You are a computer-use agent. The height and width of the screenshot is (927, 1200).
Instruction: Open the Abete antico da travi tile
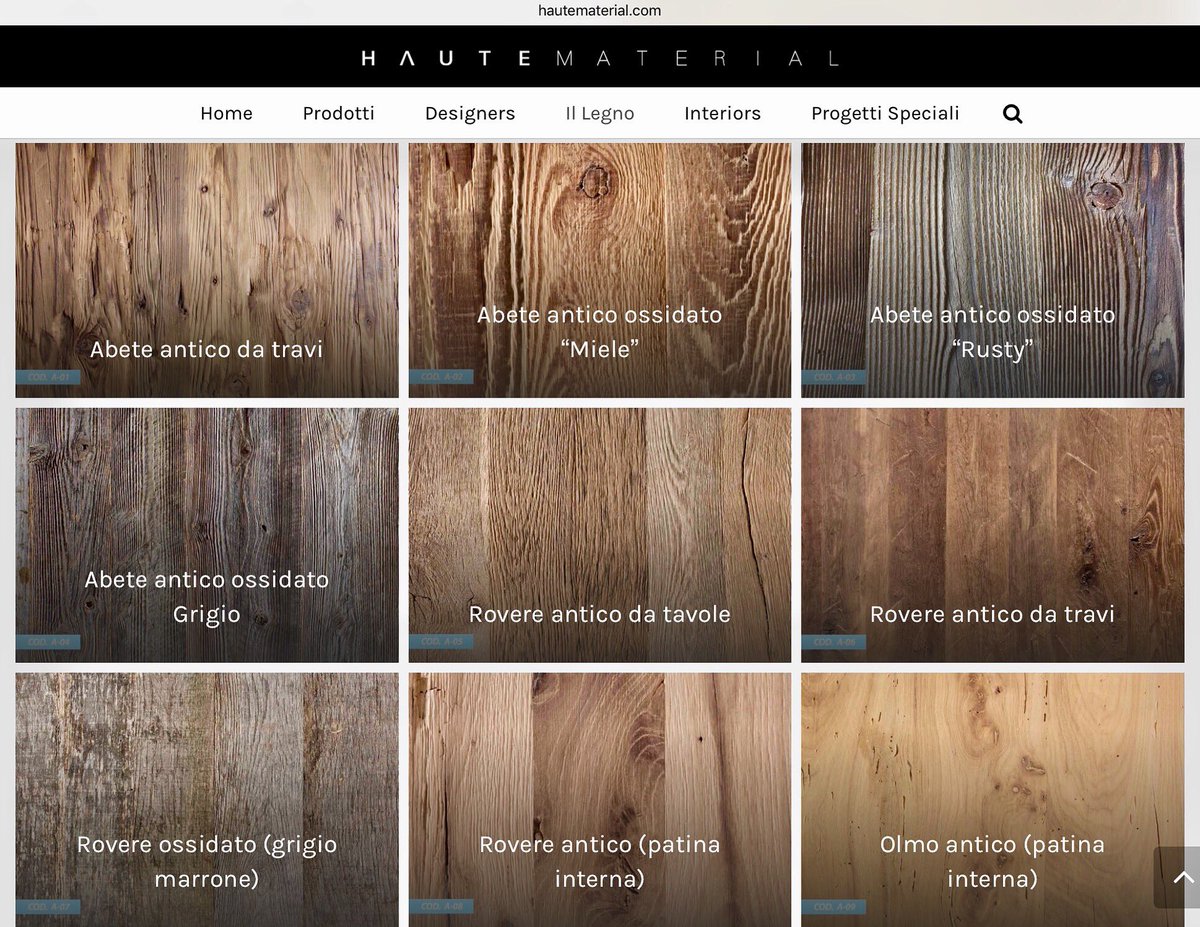[207, 270]
